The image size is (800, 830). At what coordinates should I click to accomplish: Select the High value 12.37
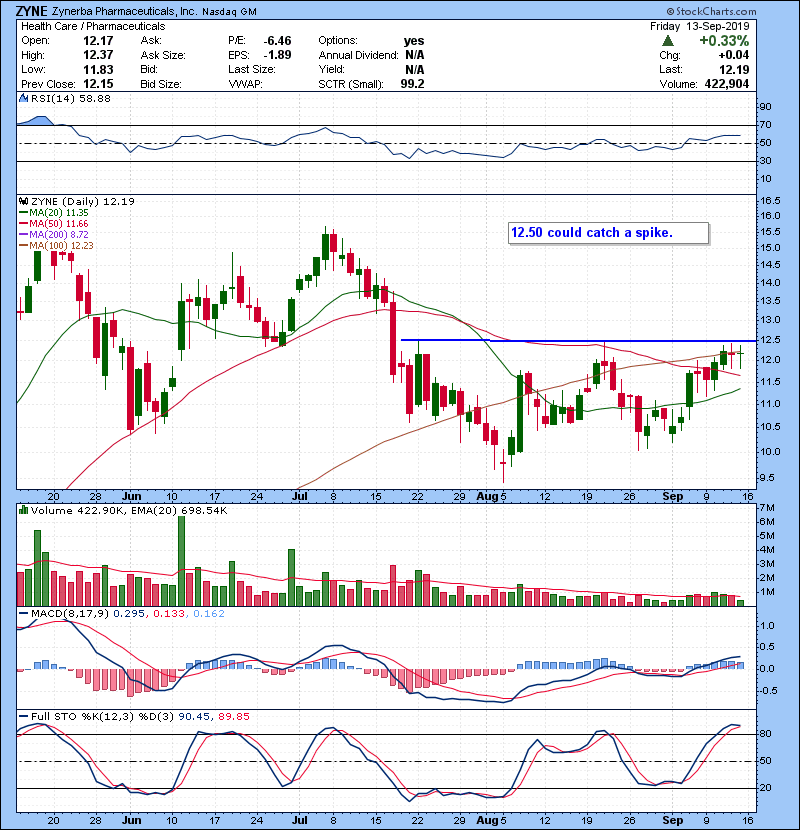(98, 55)
